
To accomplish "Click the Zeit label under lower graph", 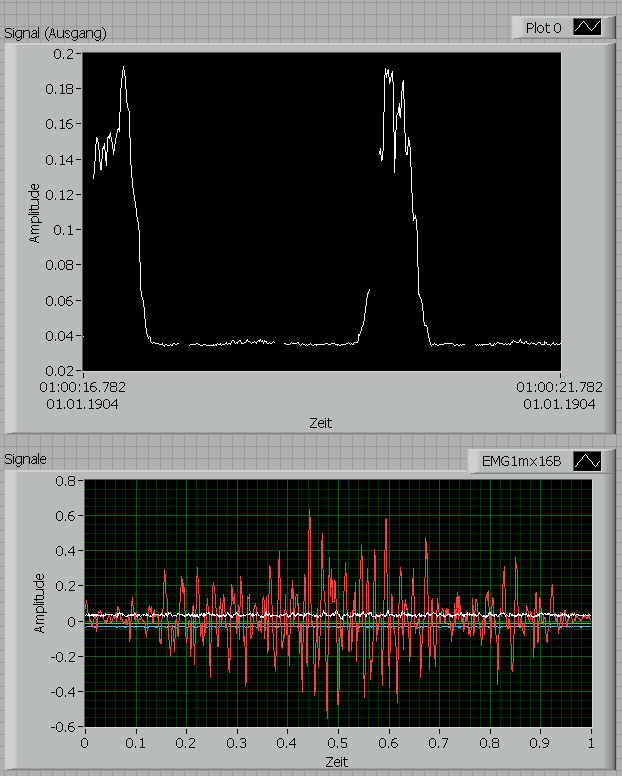I will tap(336, 762).
